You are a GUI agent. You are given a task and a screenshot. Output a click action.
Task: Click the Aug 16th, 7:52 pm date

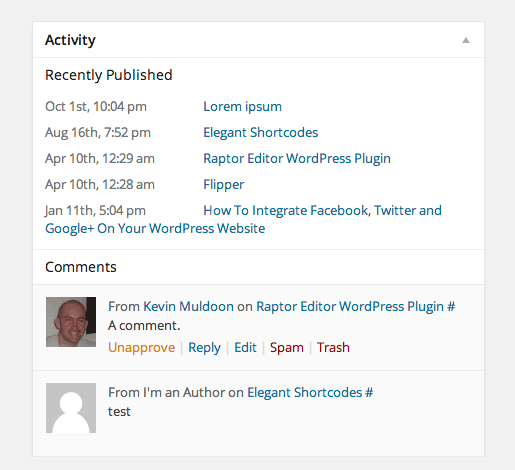[98, 133]
